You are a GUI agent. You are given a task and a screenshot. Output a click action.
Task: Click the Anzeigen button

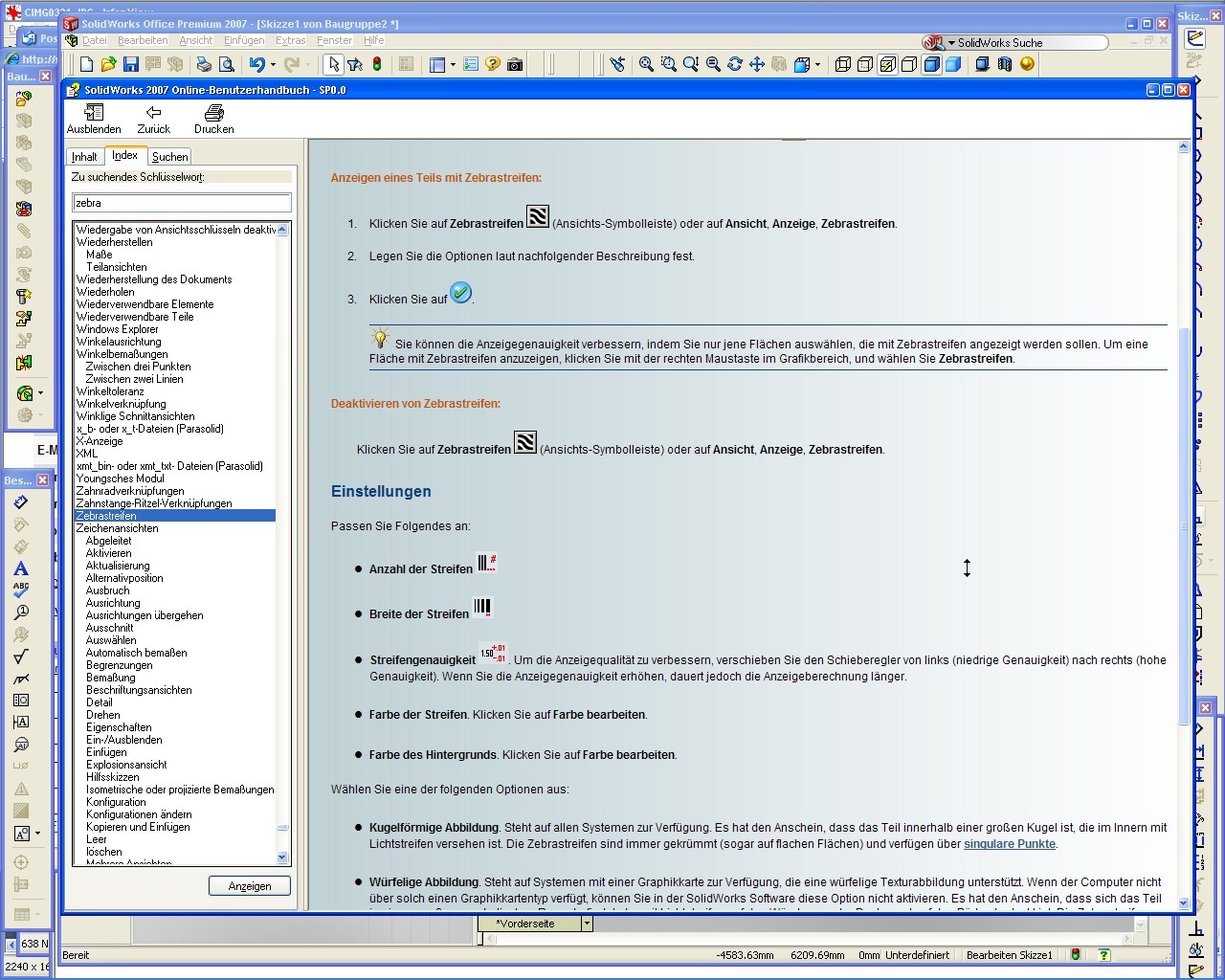250,886
